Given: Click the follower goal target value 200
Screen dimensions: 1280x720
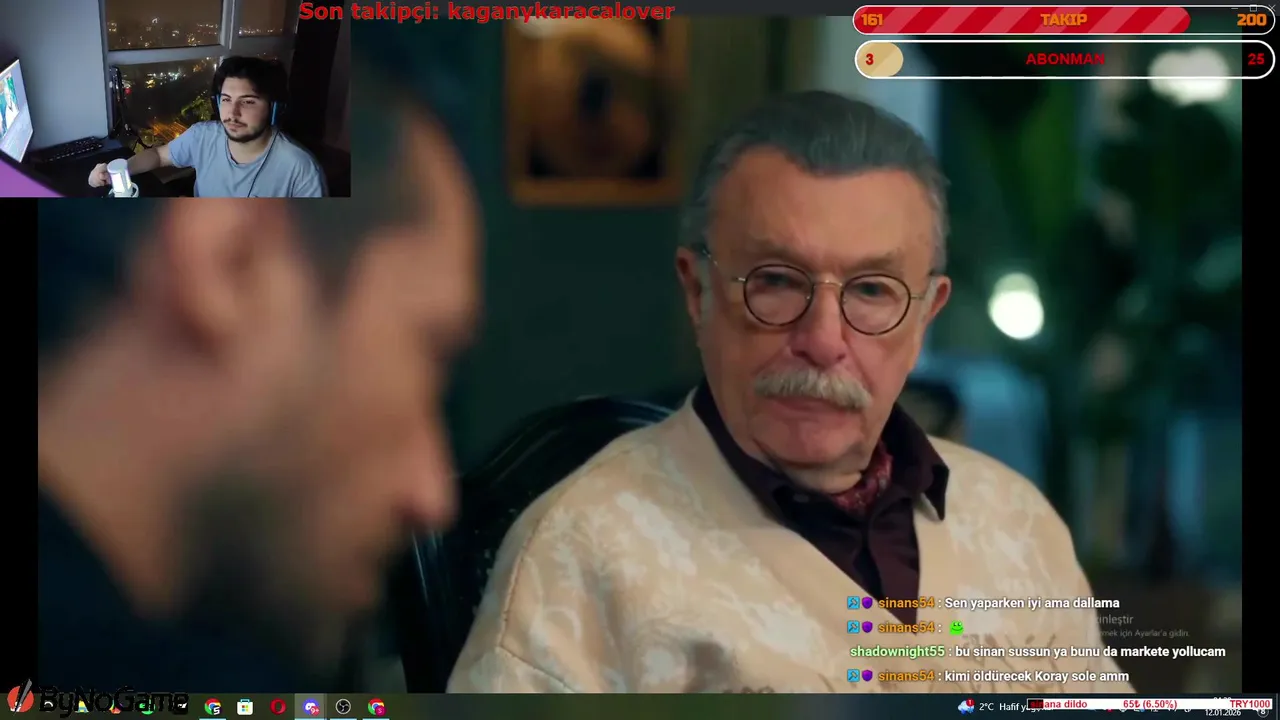Looking at the screenshot, I should pyautogui.click(x=1251, y=20).
